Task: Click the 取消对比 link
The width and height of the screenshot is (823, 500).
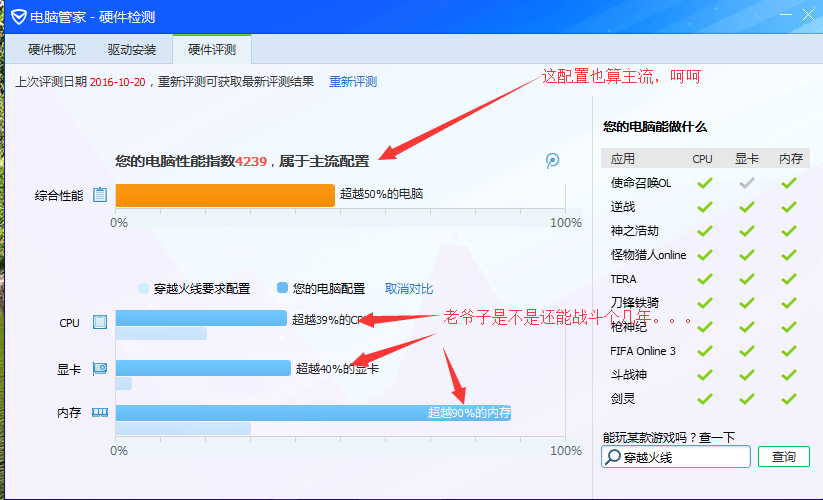Action: (409, 289)
